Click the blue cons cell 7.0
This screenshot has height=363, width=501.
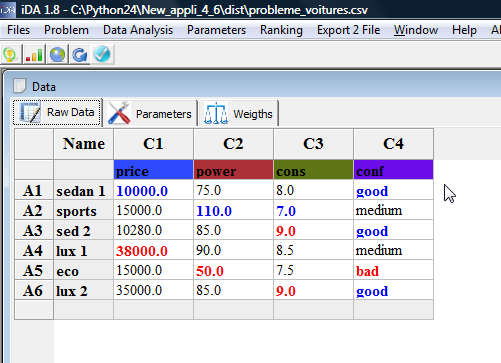[x=314, y=210]
